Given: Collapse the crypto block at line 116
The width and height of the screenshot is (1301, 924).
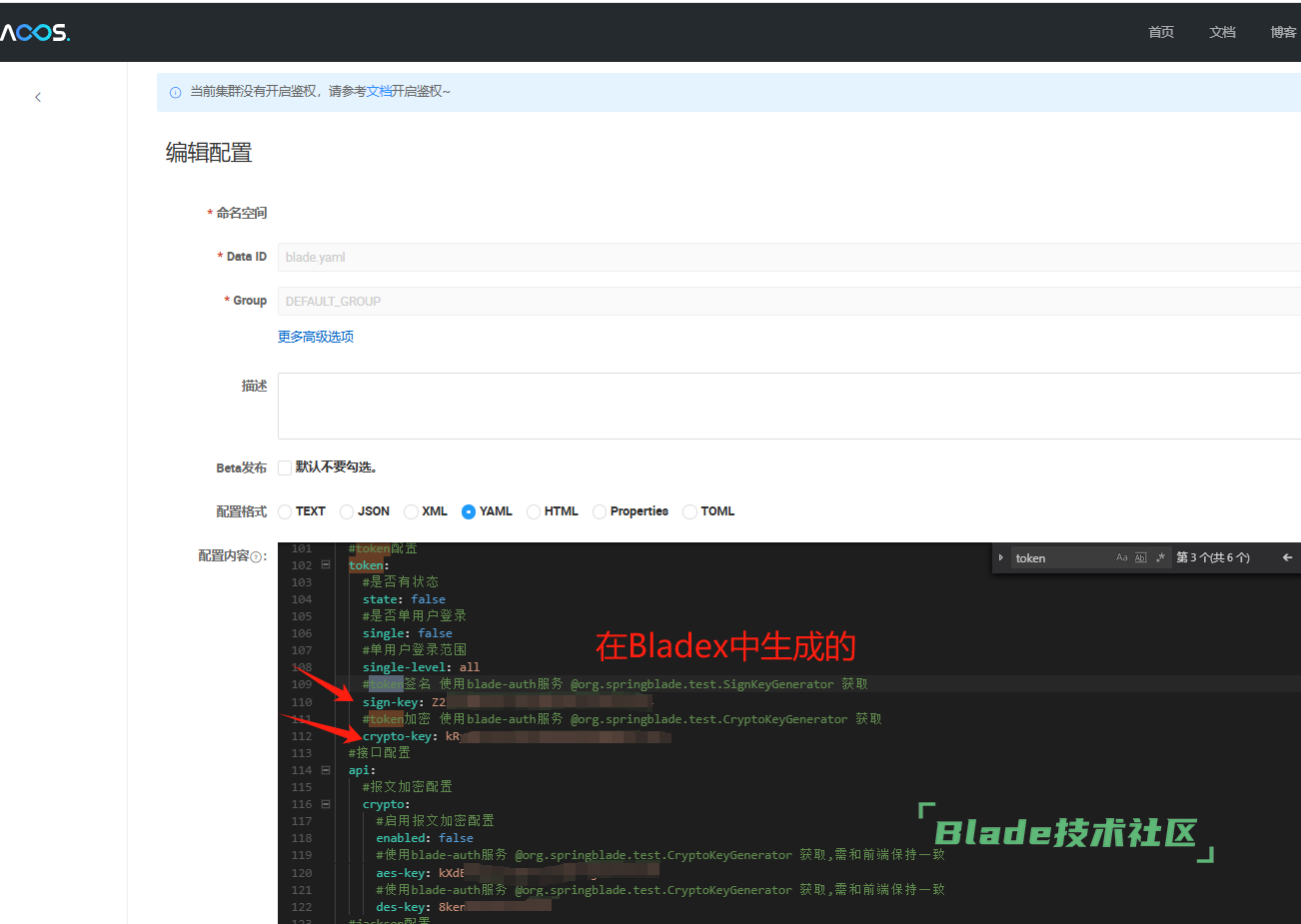Looking at the screenshot, I should (326, 803).
